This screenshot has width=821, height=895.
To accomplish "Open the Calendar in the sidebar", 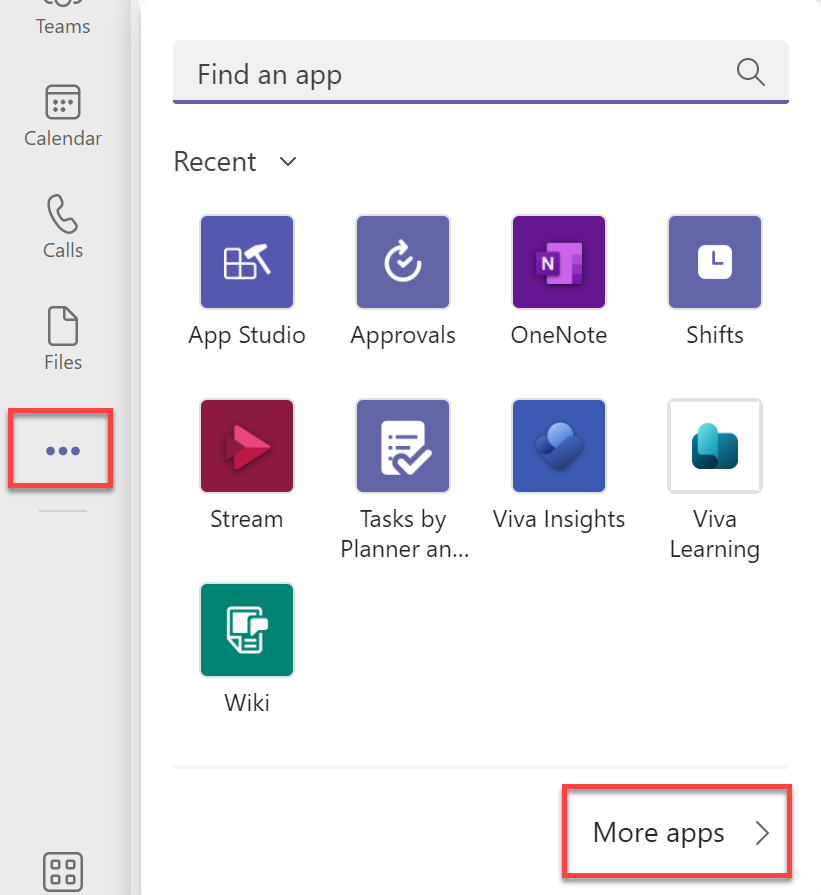I will (x=63, y=116).
